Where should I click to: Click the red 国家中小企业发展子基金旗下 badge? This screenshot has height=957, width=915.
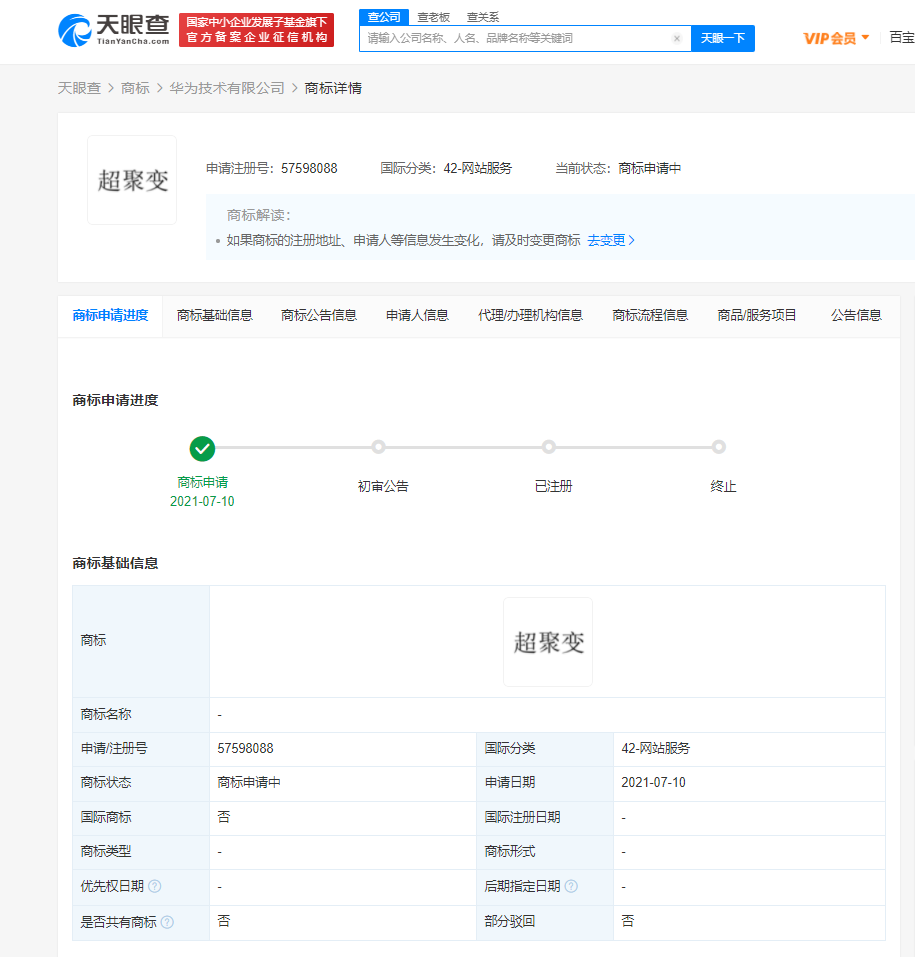tap(256, 27)
